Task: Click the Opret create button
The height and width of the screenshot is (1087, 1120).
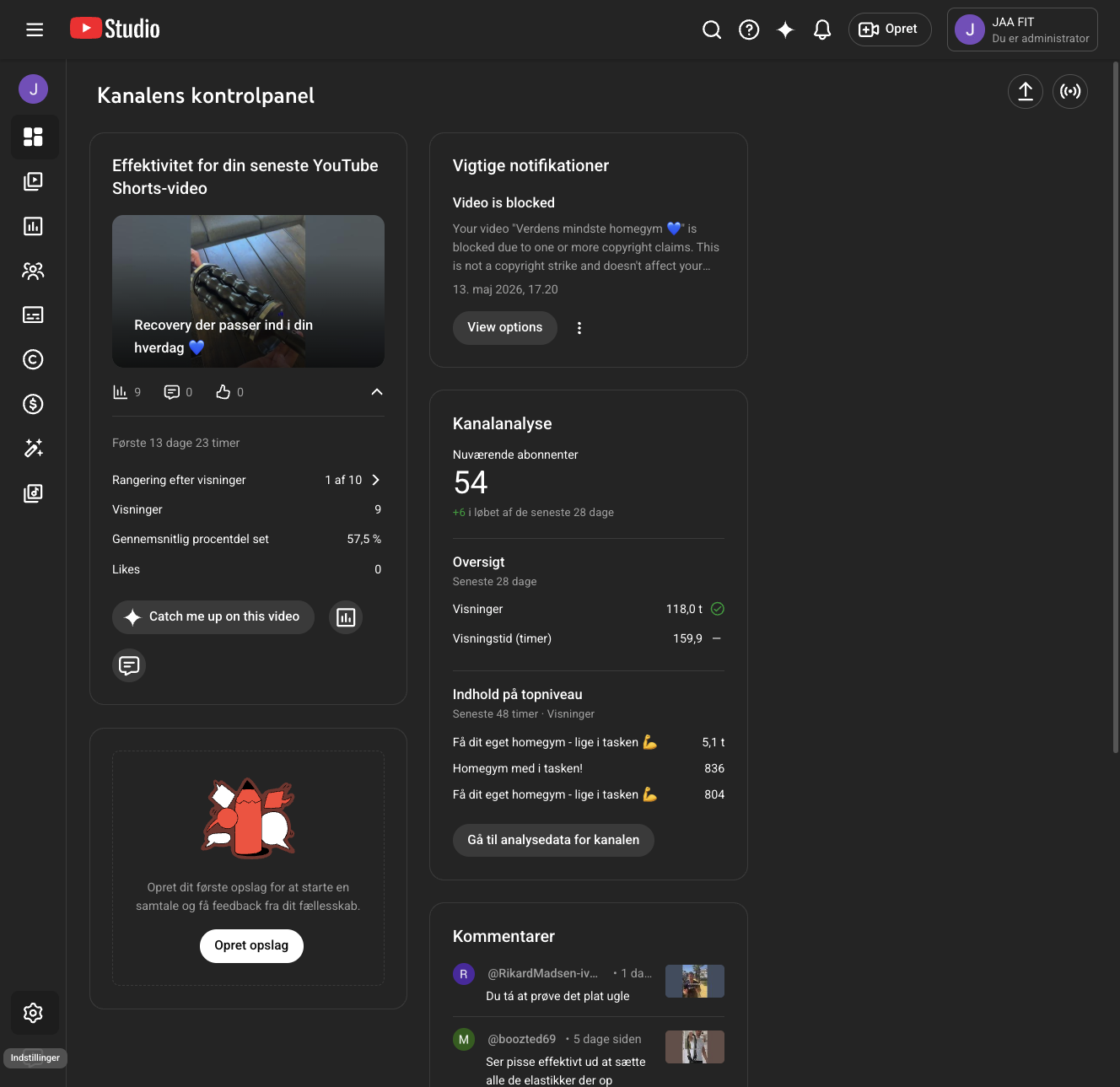Action: pos(890,30)
